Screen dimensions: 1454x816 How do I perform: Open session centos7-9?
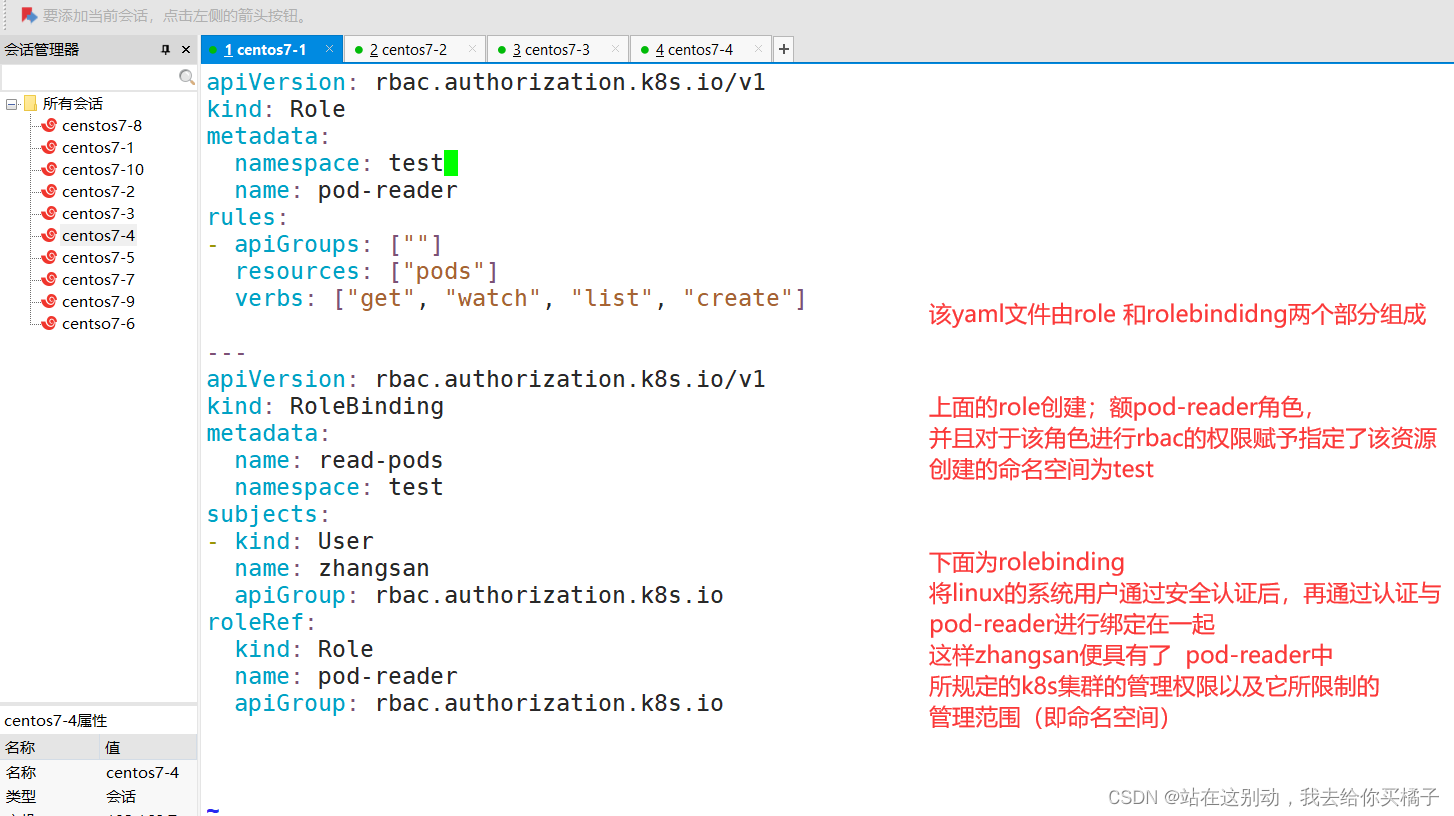98,302
